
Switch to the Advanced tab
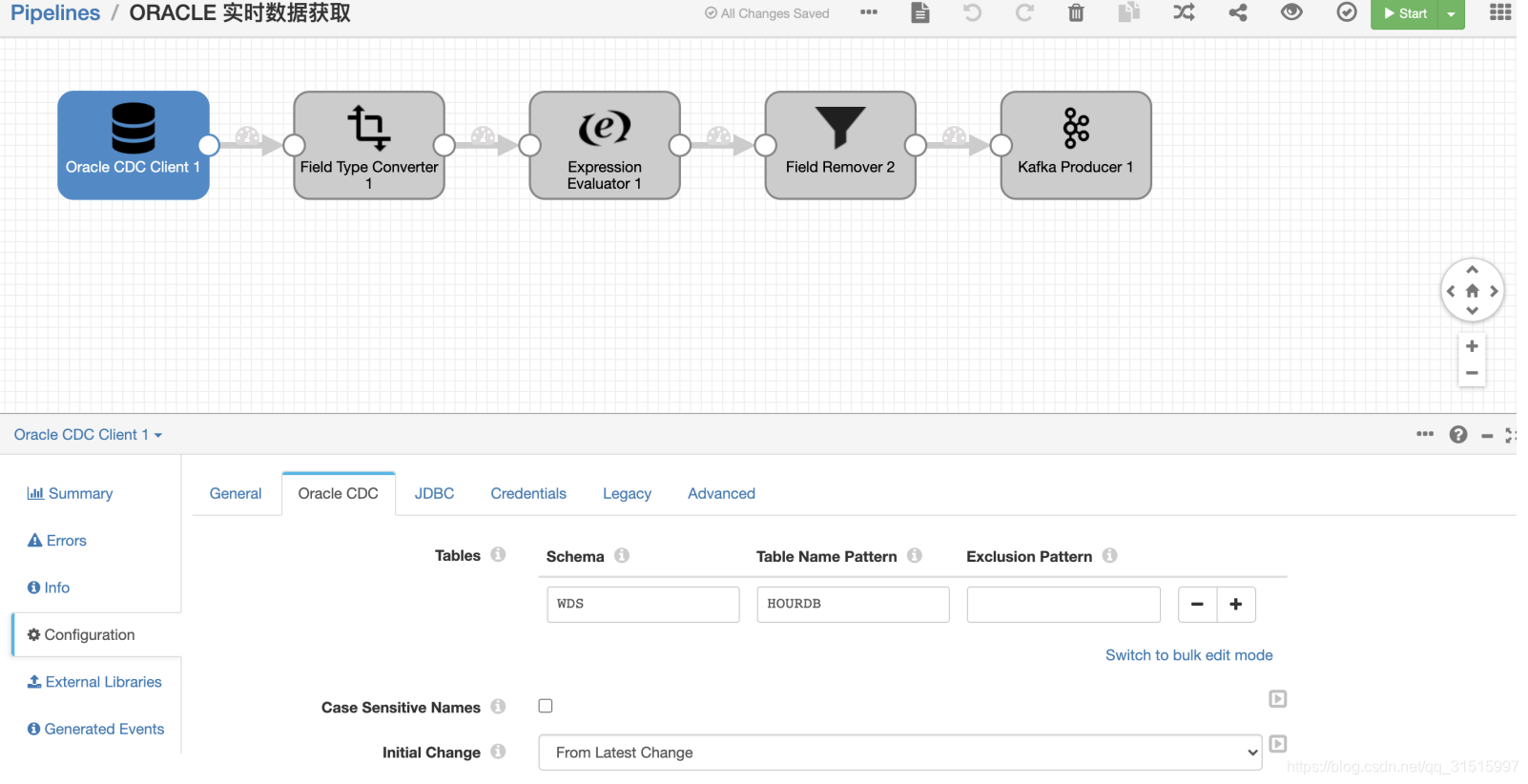pyautogui.click(x=721, y=493)
